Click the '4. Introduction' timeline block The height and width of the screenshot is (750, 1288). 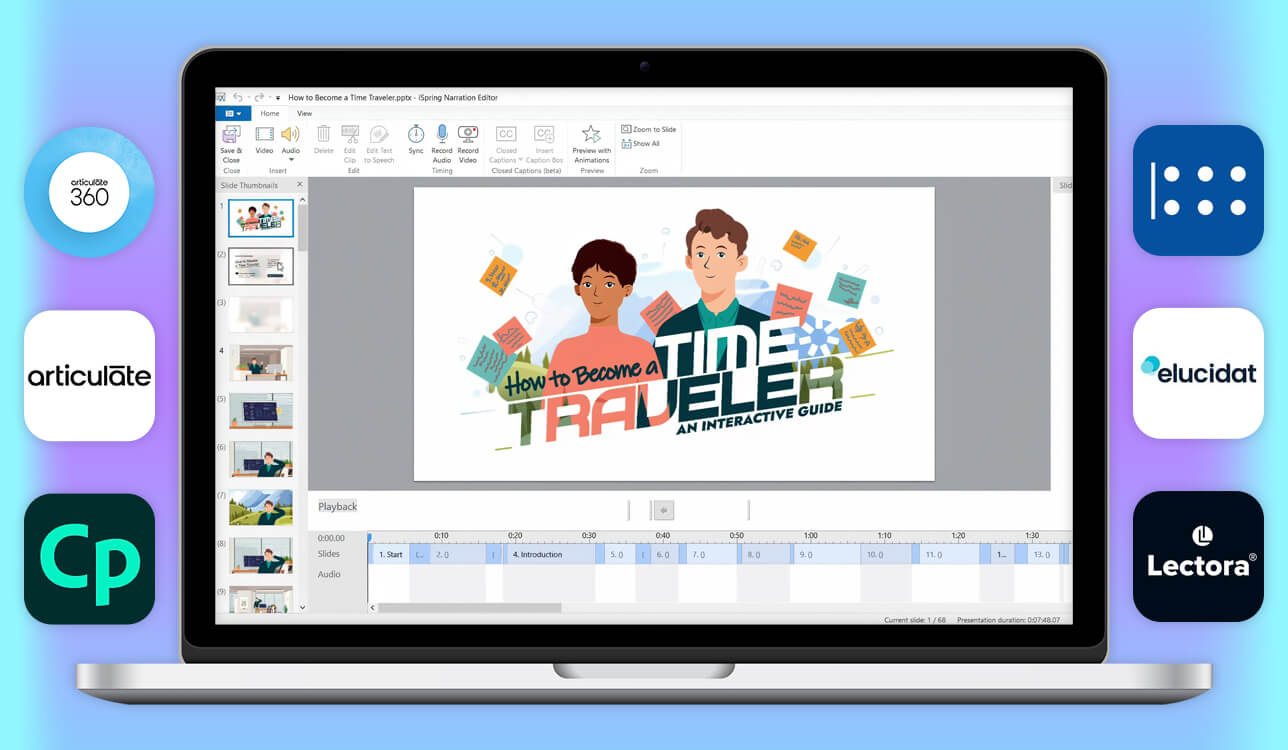coord(550,554)
